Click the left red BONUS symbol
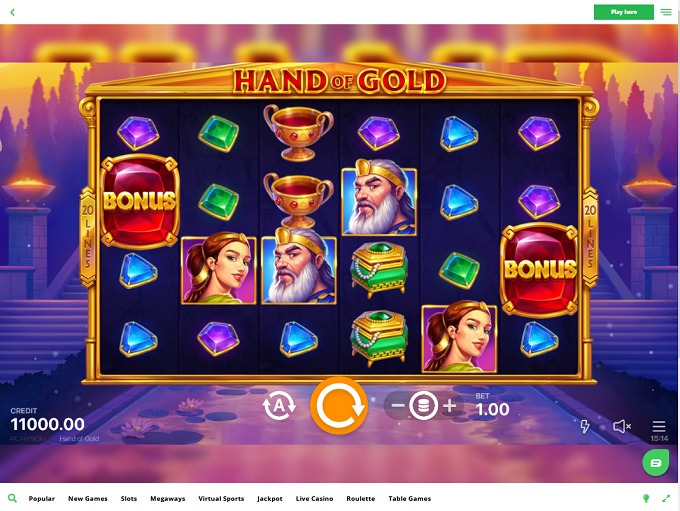 140,201
